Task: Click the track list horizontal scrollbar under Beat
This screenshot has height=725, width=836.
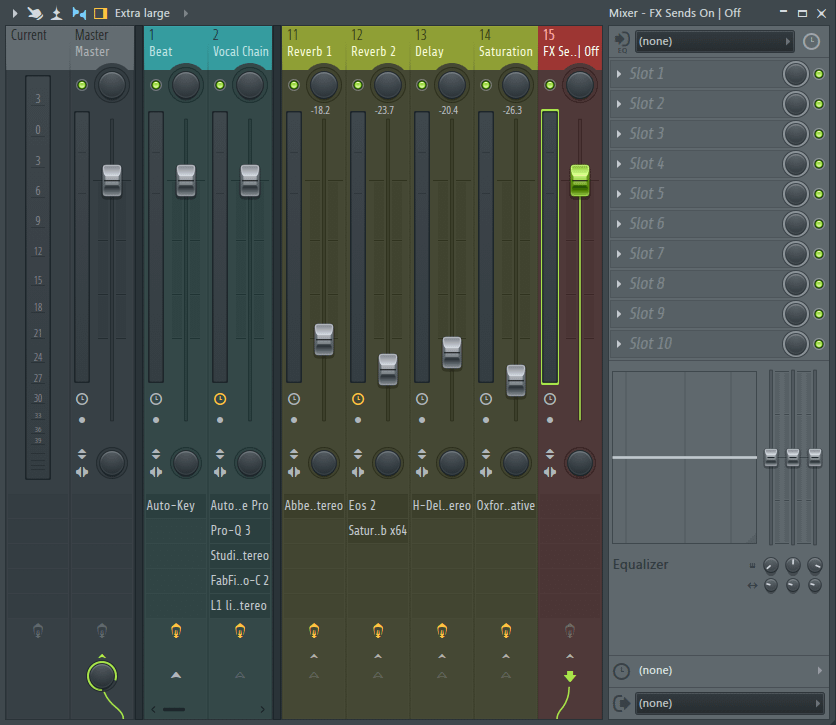Action: coord(174,710)
